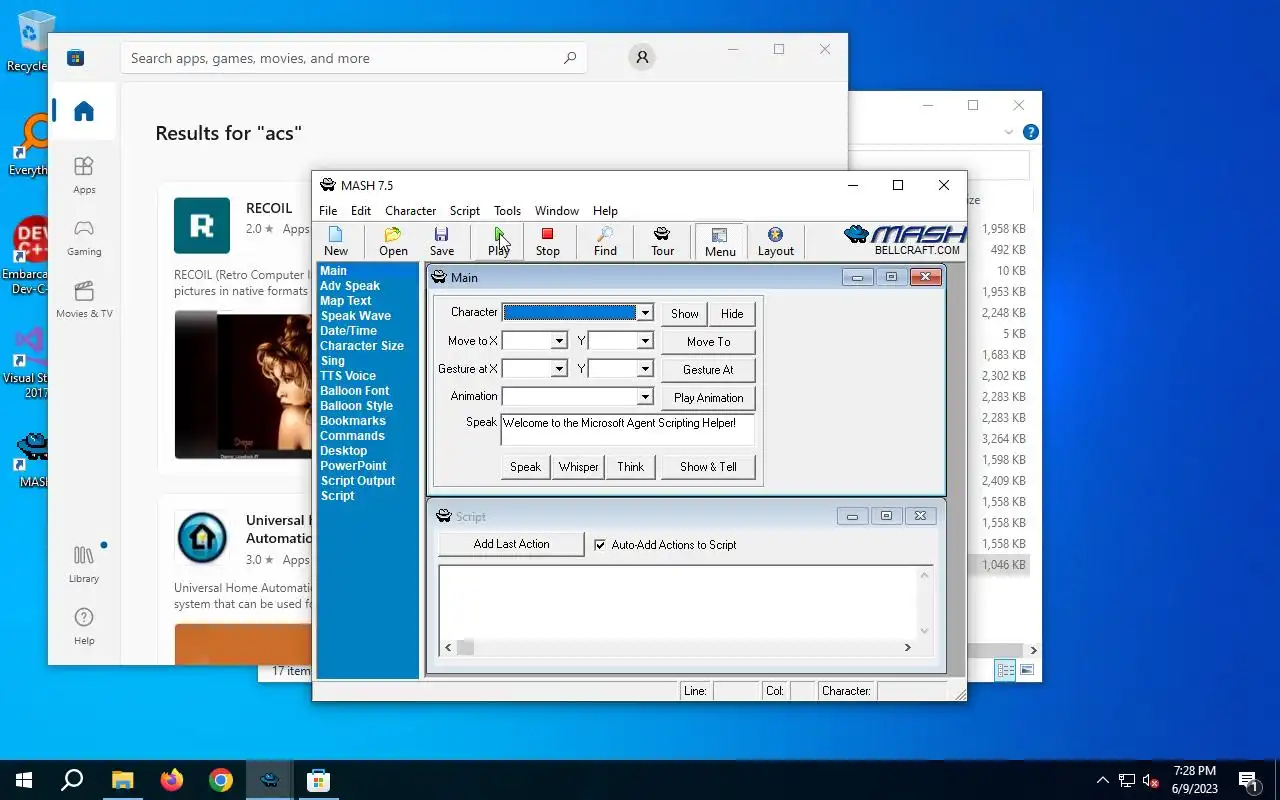Image resolution: width=1280 pixels, height=800 pixels.
Task: Open Gaming section in Microsoft Store
Action: [84, 237]
